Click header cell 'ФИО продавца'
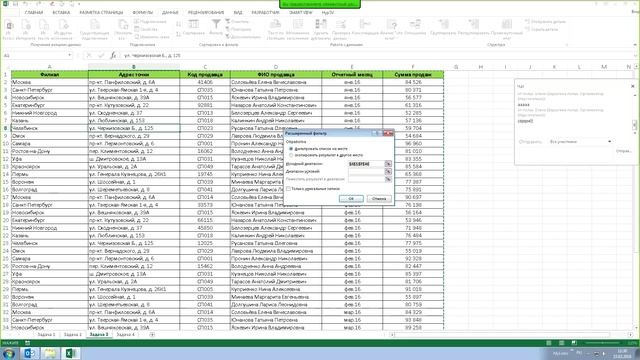The height and width of the screenshot is (360, 640). [276, 75]
